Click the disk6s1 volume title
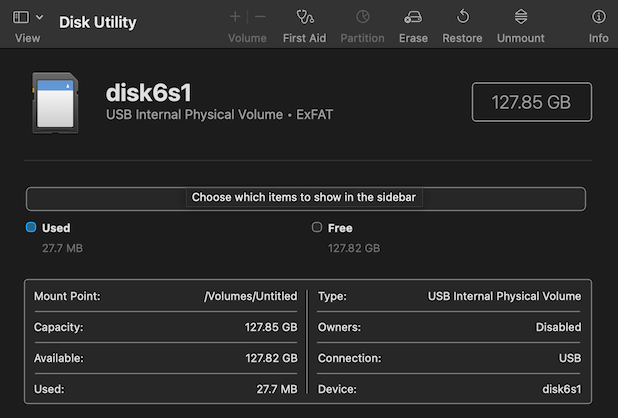The height and width of the screenshot is (418, 618). (x=149, y=93)
